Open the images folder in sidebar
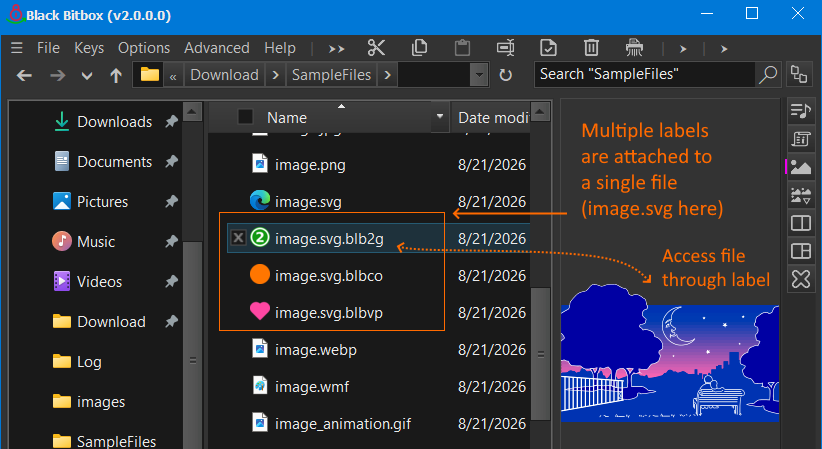Image resolution: width=822 pixels, height=449 pixels. tap(101, 401)
